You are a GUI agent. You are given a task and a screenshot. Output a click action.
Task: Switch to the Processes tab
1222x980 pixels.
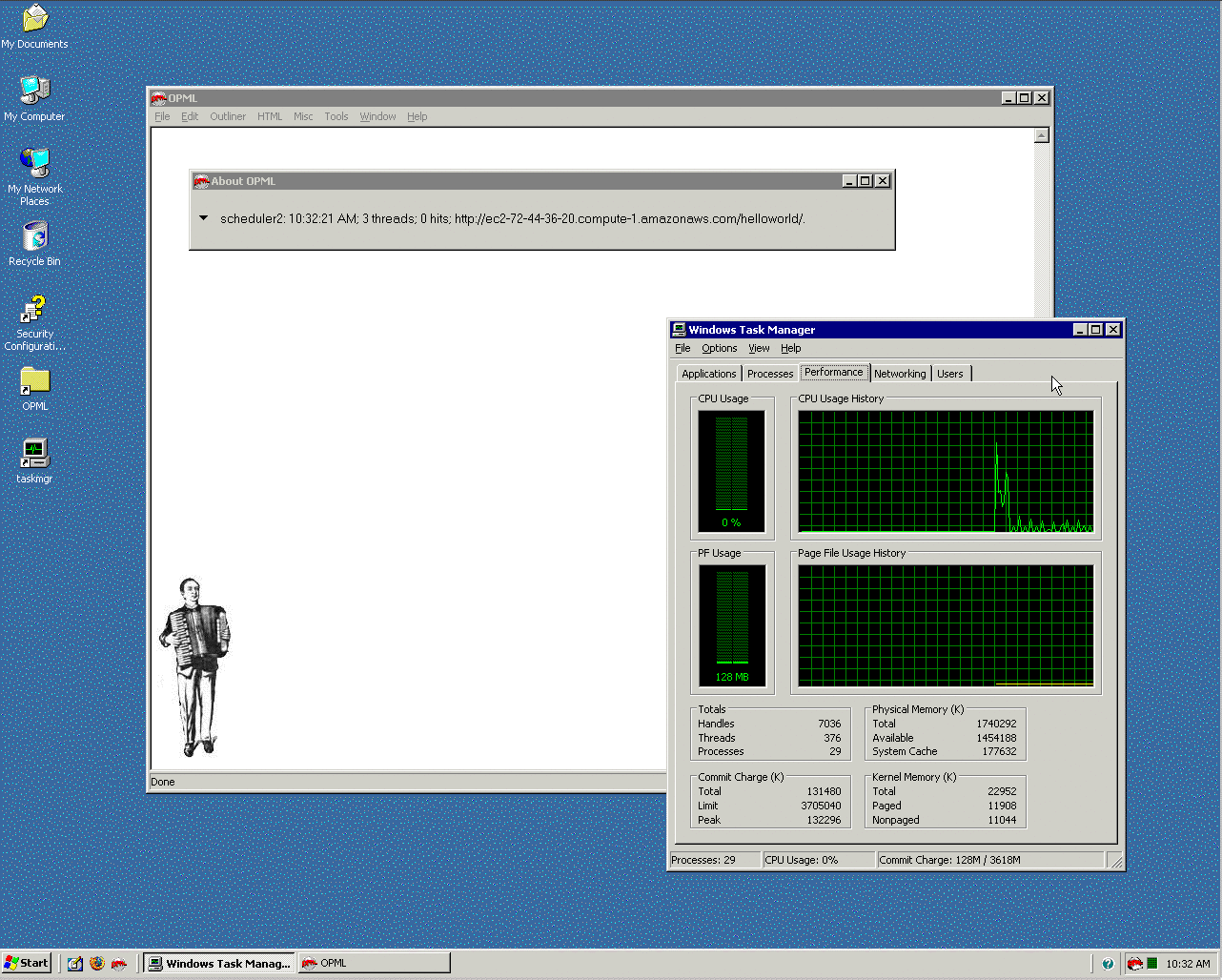pyautogui.click(x=769, y=374)
